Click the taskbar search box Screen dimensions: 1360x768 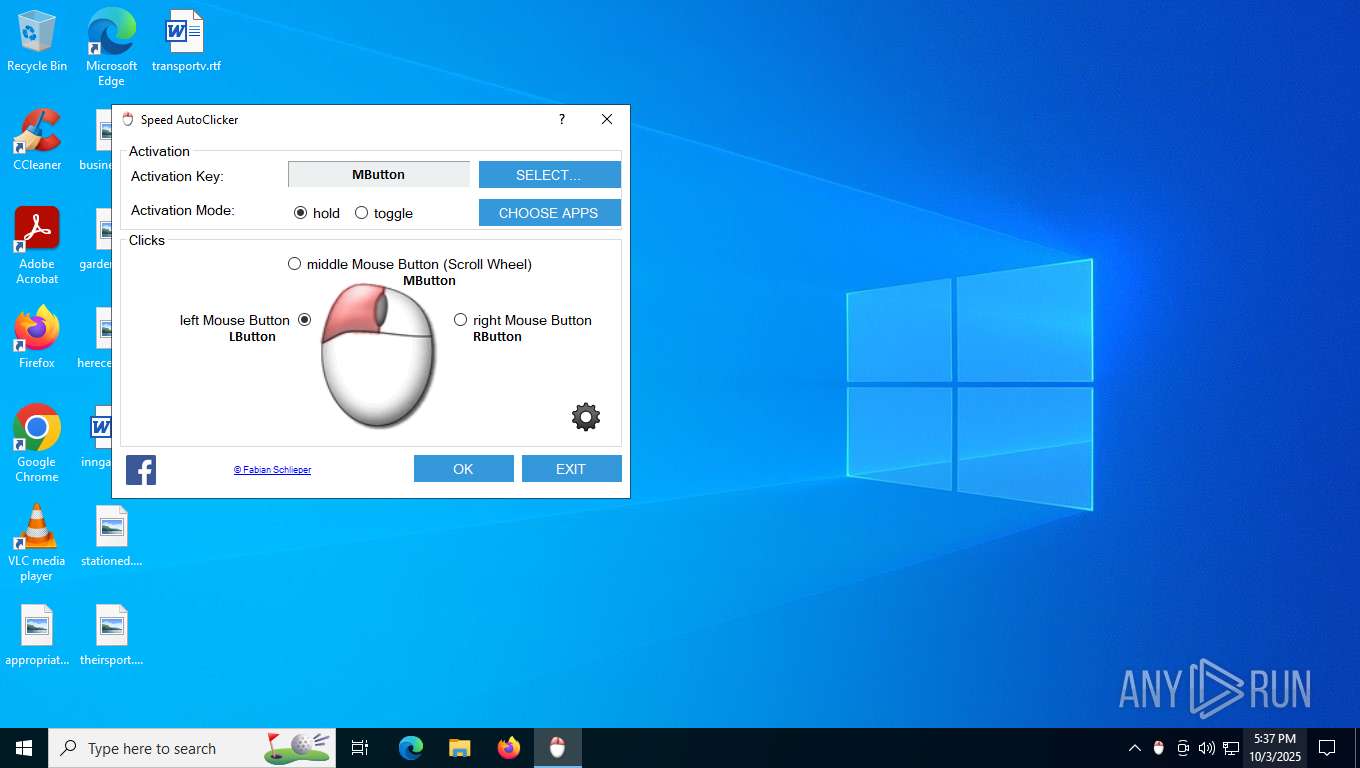point(192,748)
